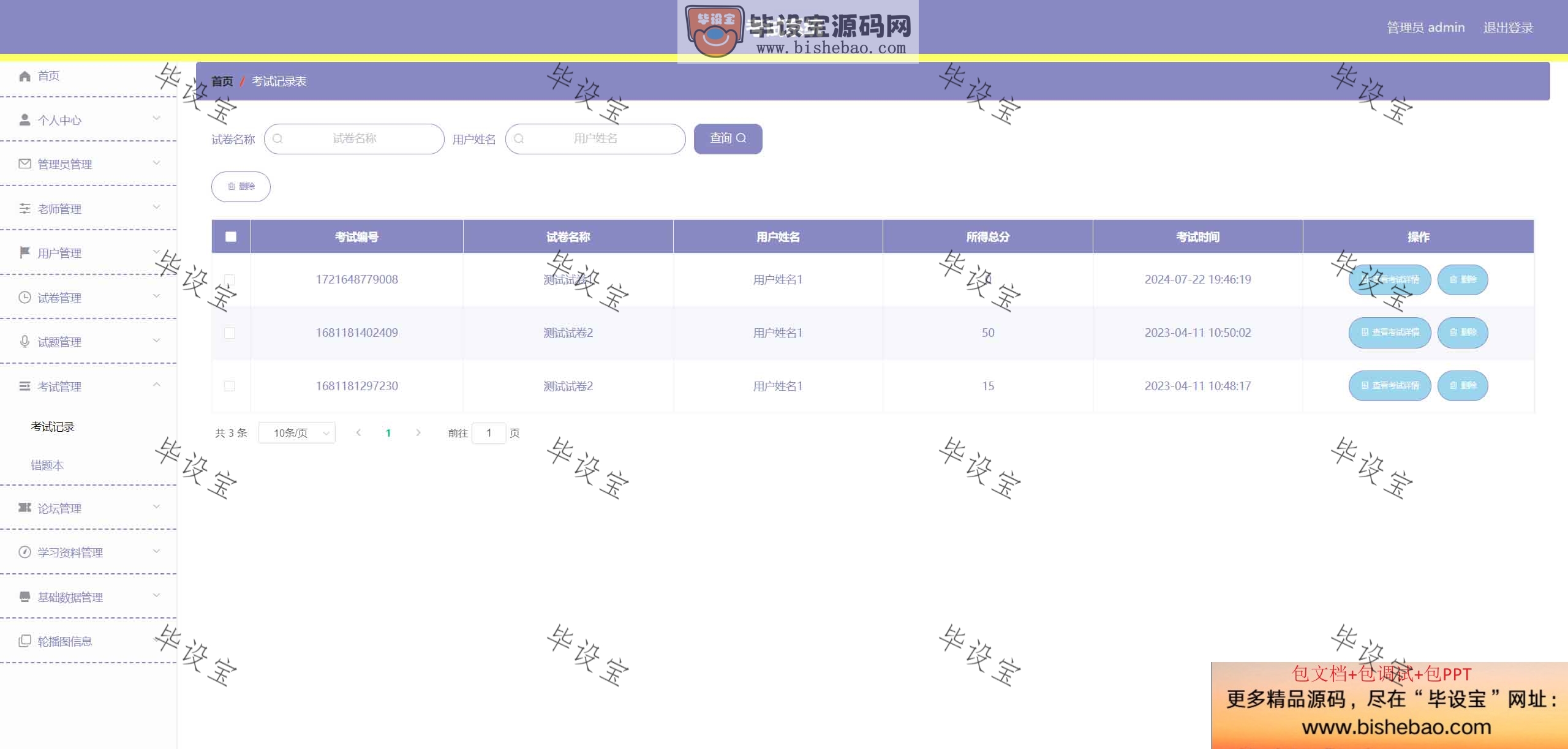Screen dimensions: 1568x749
Task: Click the flag icon for 用户管理
Action: tap(24, 253)
